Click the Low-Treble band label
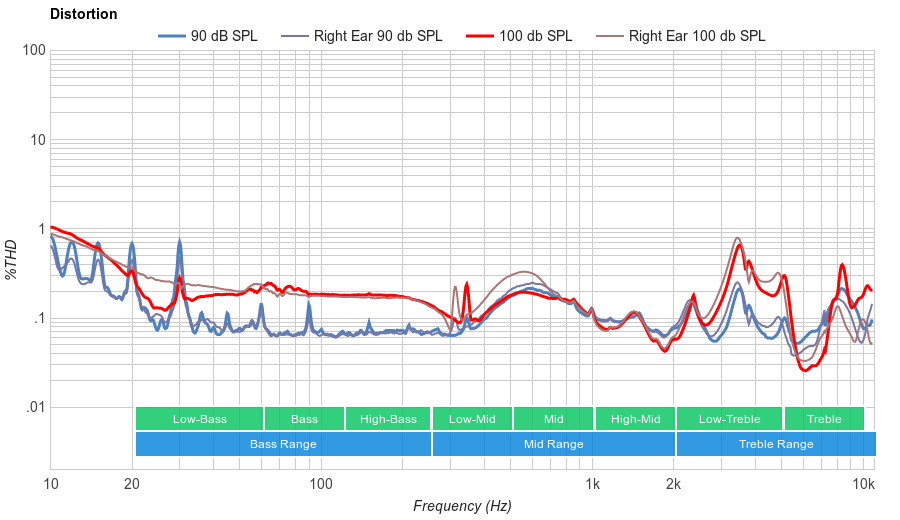This screenshot has width=900, height=520. click(x=729, y=419)
